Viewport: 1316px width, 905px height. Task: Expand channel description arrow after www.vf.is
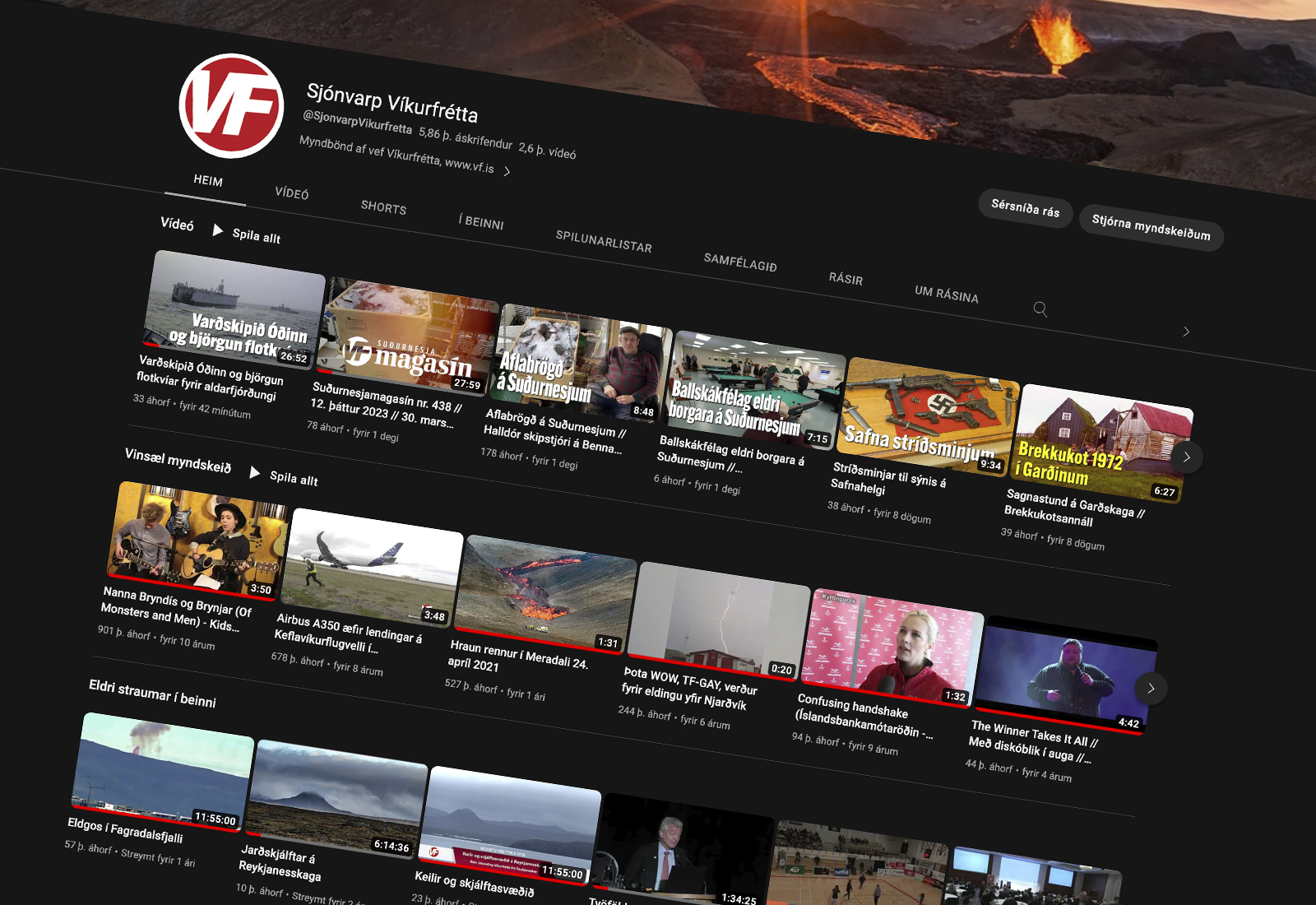(507, 171)
